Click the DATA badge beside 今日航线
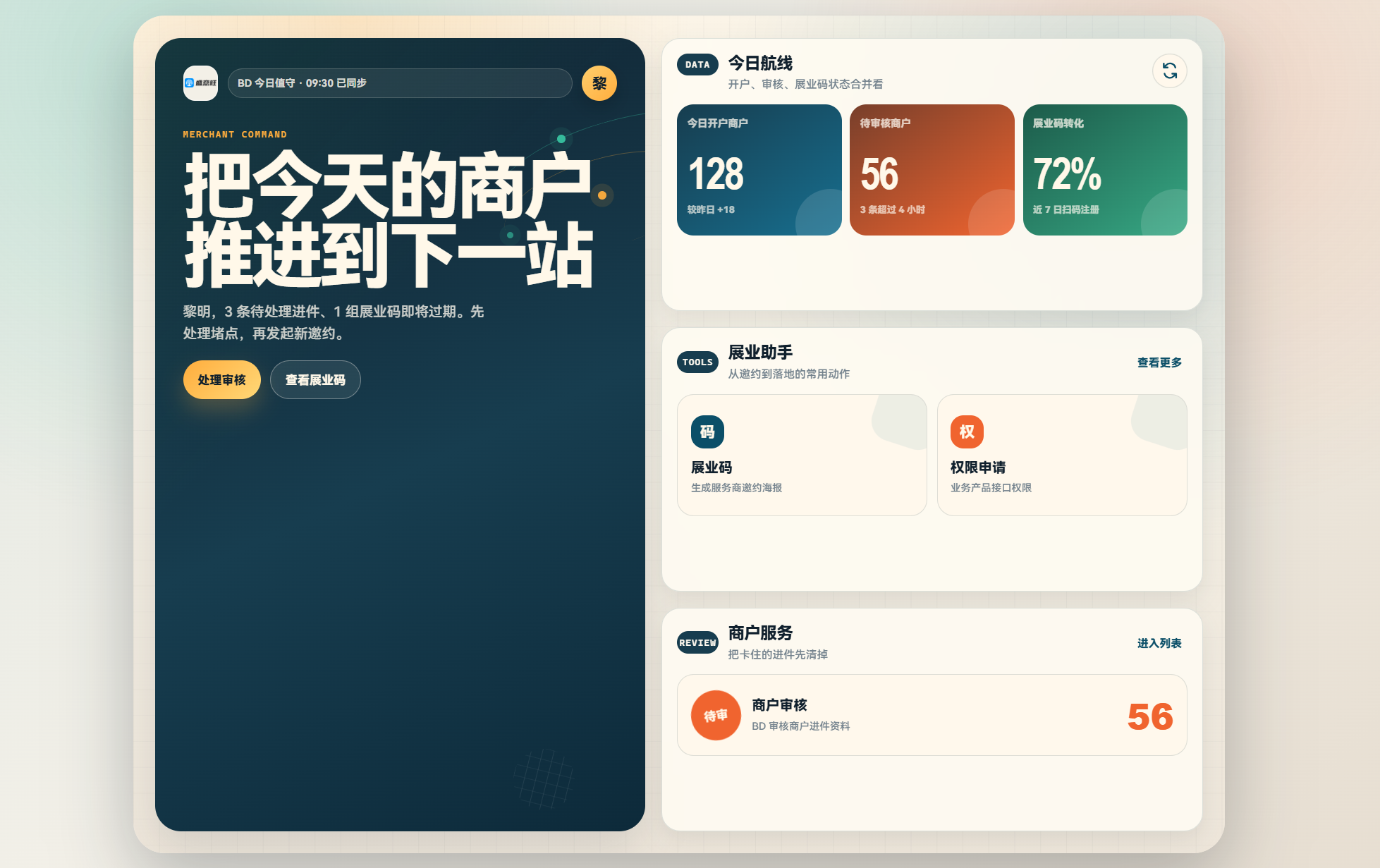Screen dimensions: 1380x868 697,64
